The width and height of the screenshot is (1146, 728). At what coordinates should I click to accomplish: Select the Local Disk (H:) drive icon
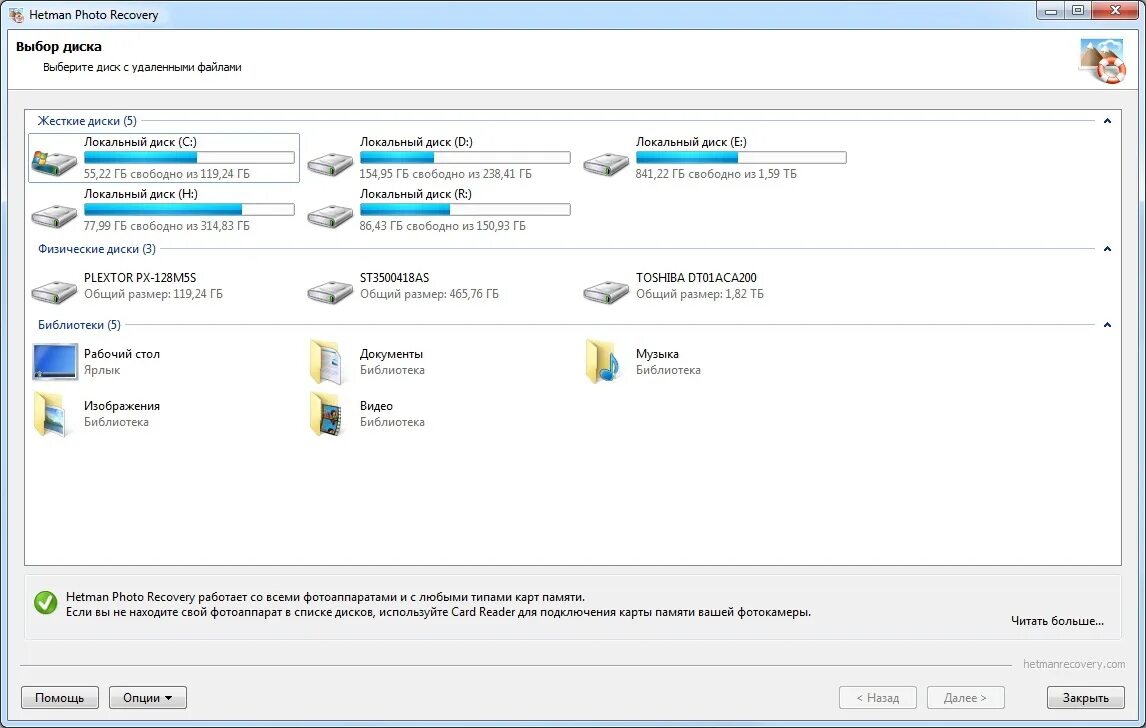point(55,214)
